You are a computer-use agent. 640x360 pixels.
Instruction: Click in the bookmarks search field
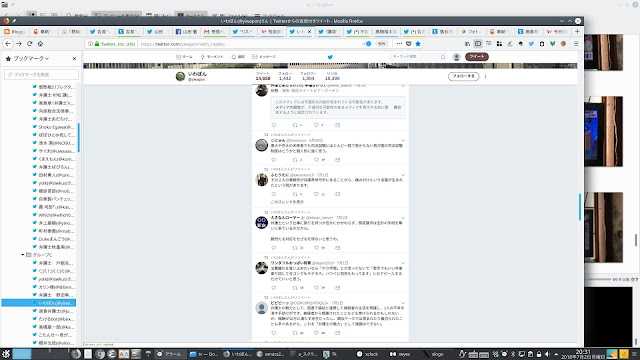coord(42,74)
